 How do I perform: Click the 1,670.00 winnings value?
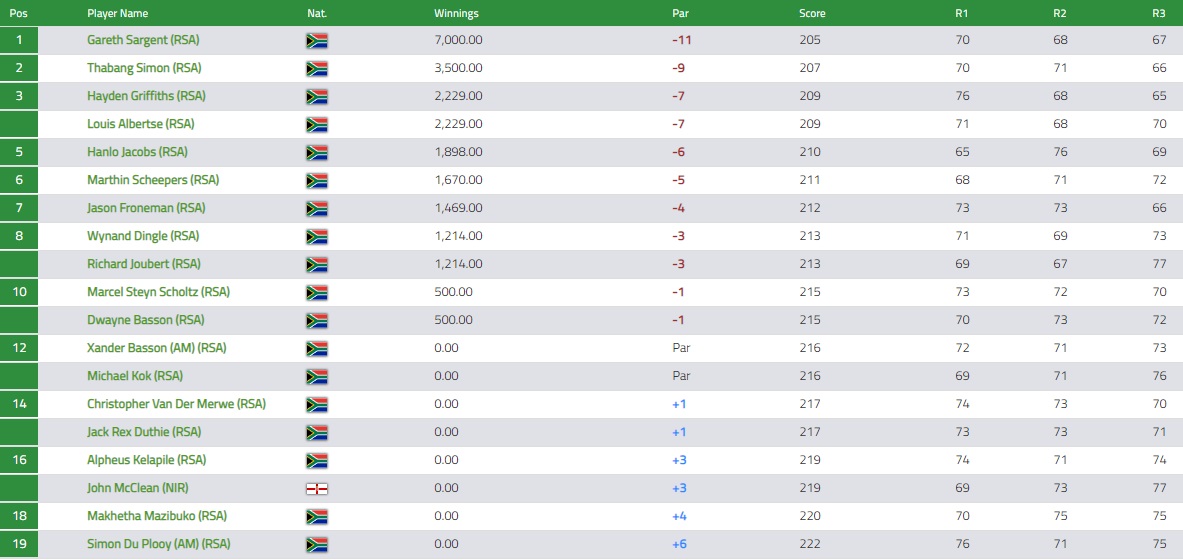click(459, 180)
